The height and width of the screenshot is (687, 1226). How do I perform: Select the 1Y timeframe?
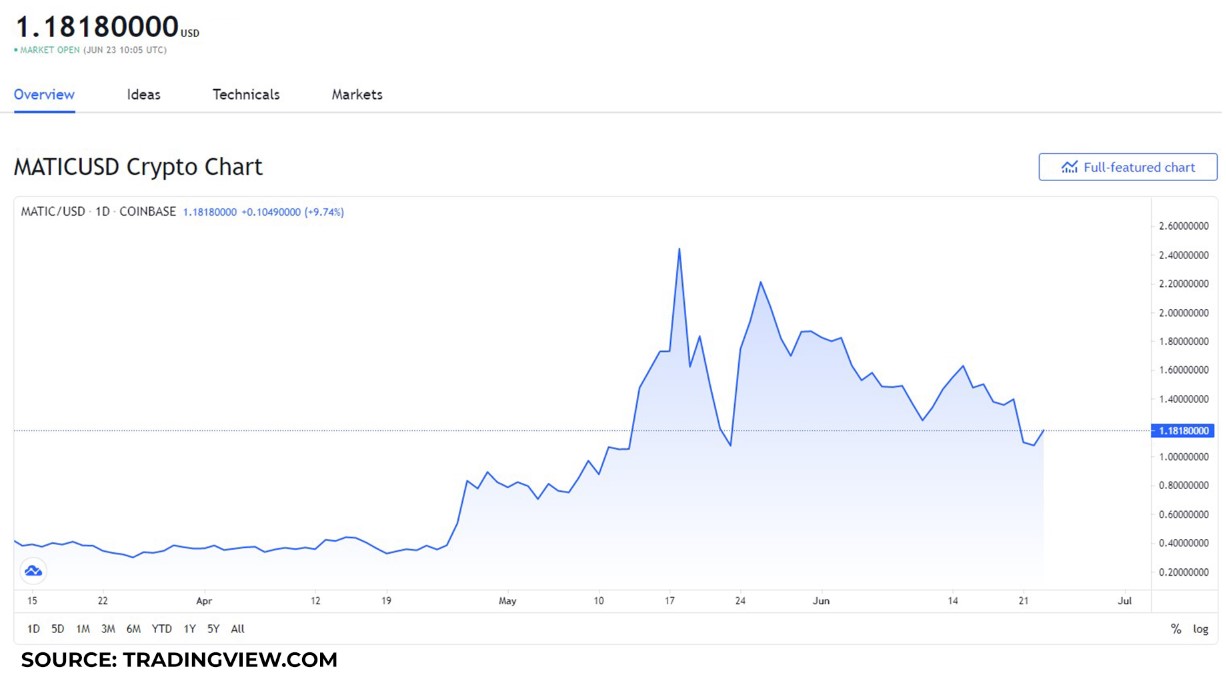(x=189, y=628)
